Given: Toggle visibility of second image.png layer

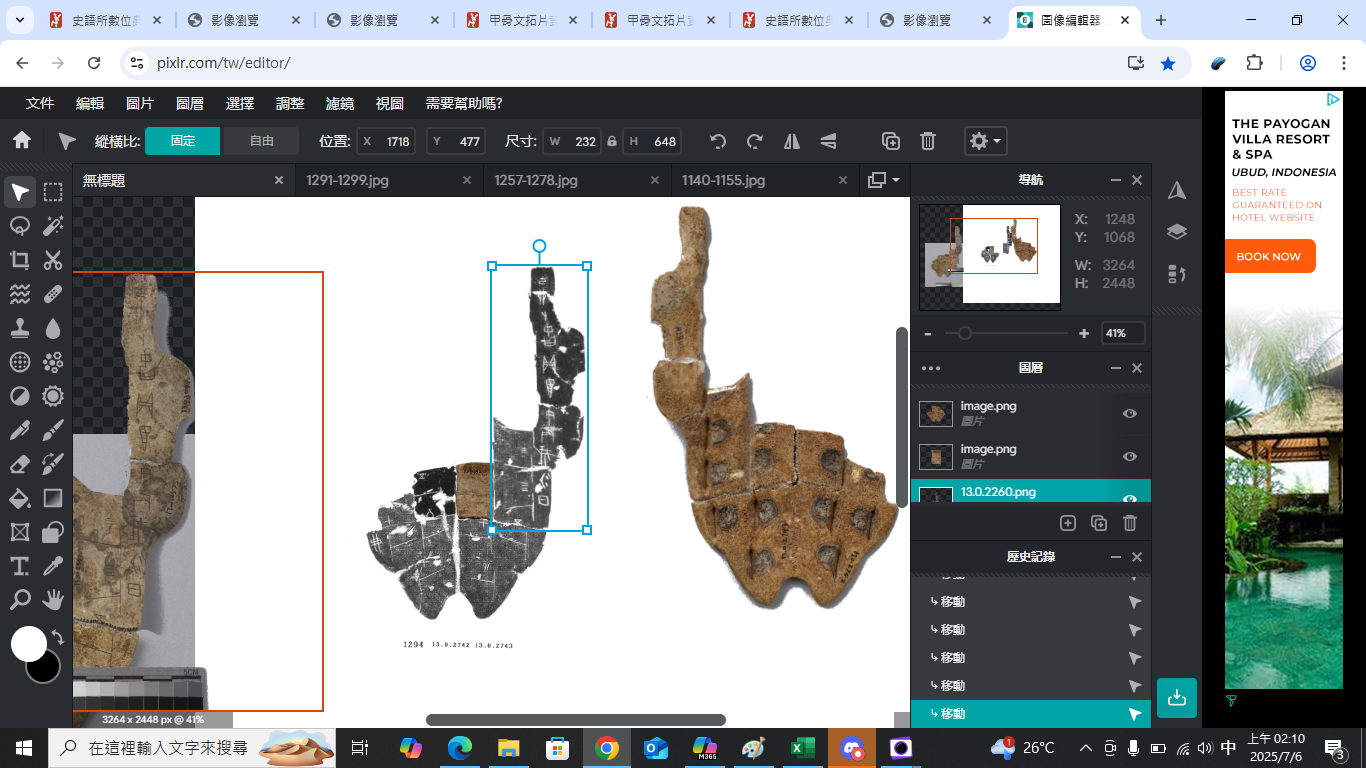Looking at the screenshot, I should pos(1130,457).
